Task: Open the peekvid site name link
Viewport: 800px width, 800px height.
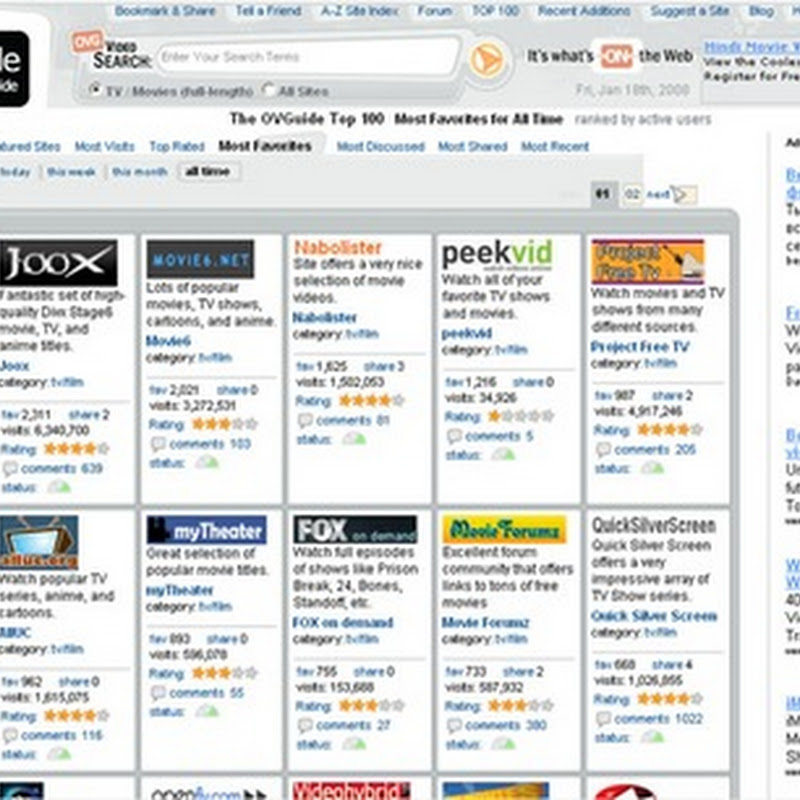Action: coord(466,334)
